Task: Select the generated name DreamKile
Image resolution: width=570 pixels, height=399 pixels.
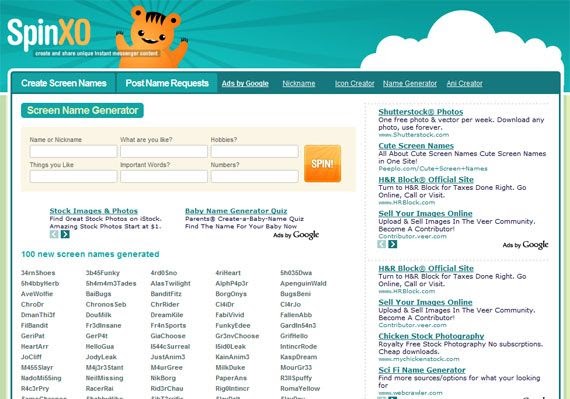Action: tap(167, 315)
